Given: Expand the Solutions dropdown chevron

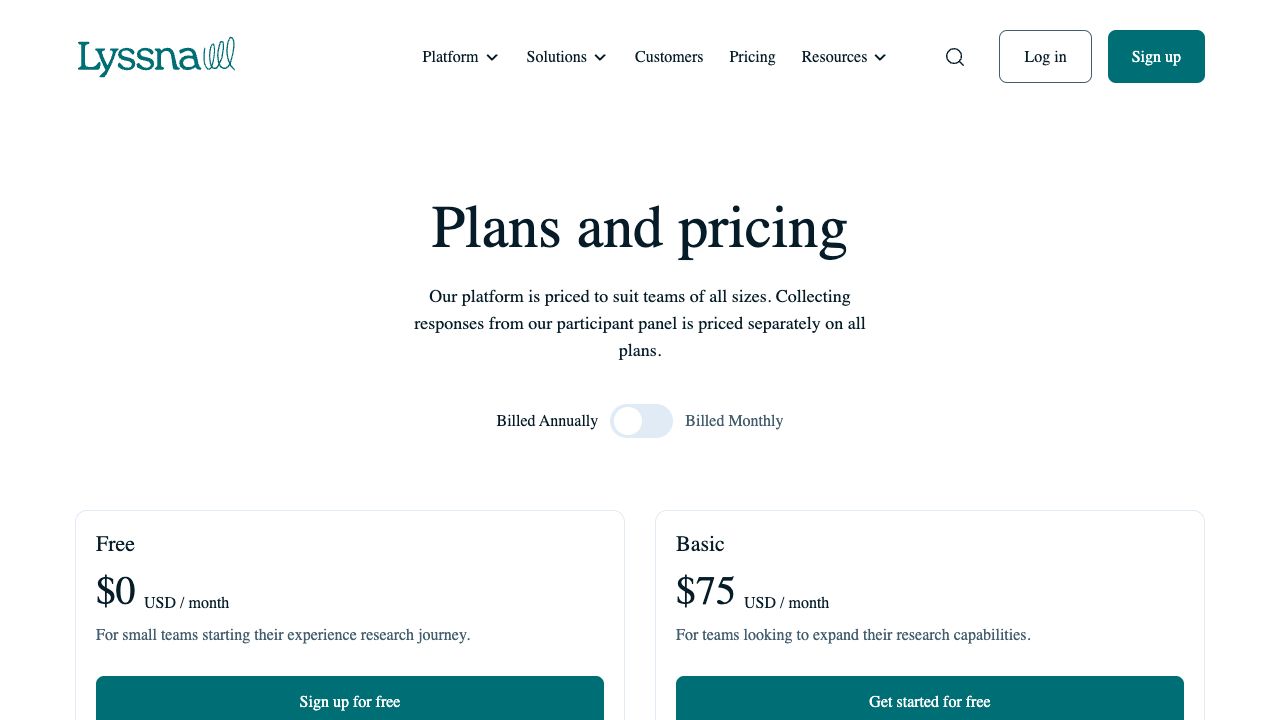Looking at the screenshot, I should click(600, 58).
